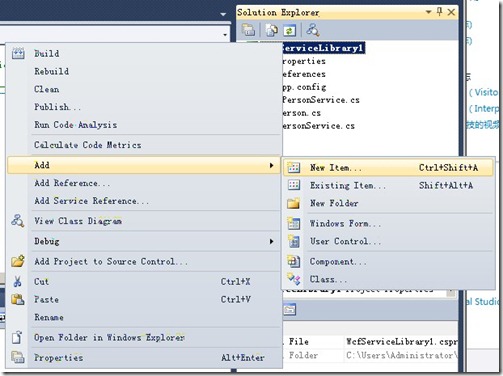503x376 pixels.
Task: Expand the Debug submenu arrow
Action: click(272, 241)
